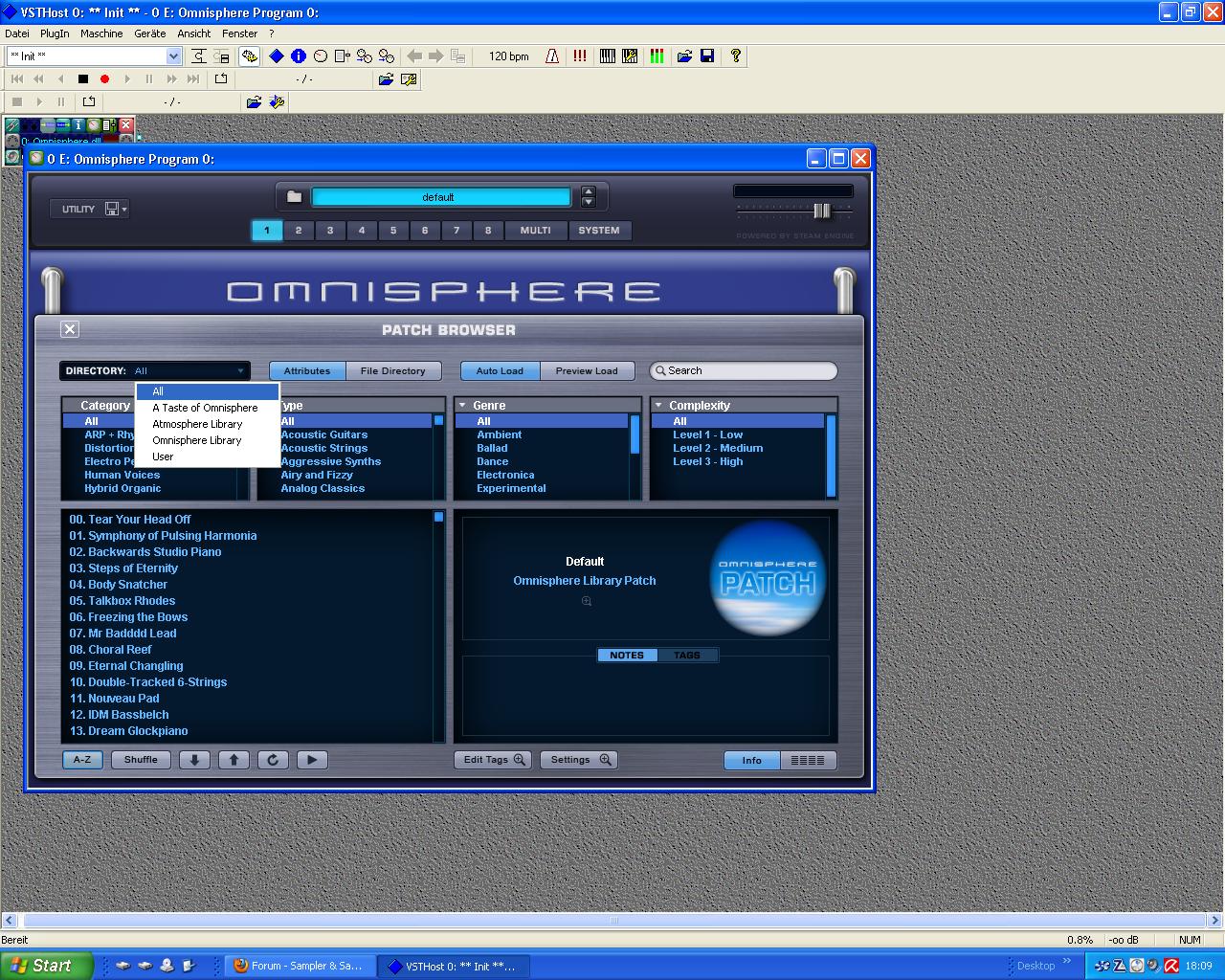Click the black stop square in player toolbar
Image resolution: width=1225 pixels, height=980 pixels.
[83, 79]
